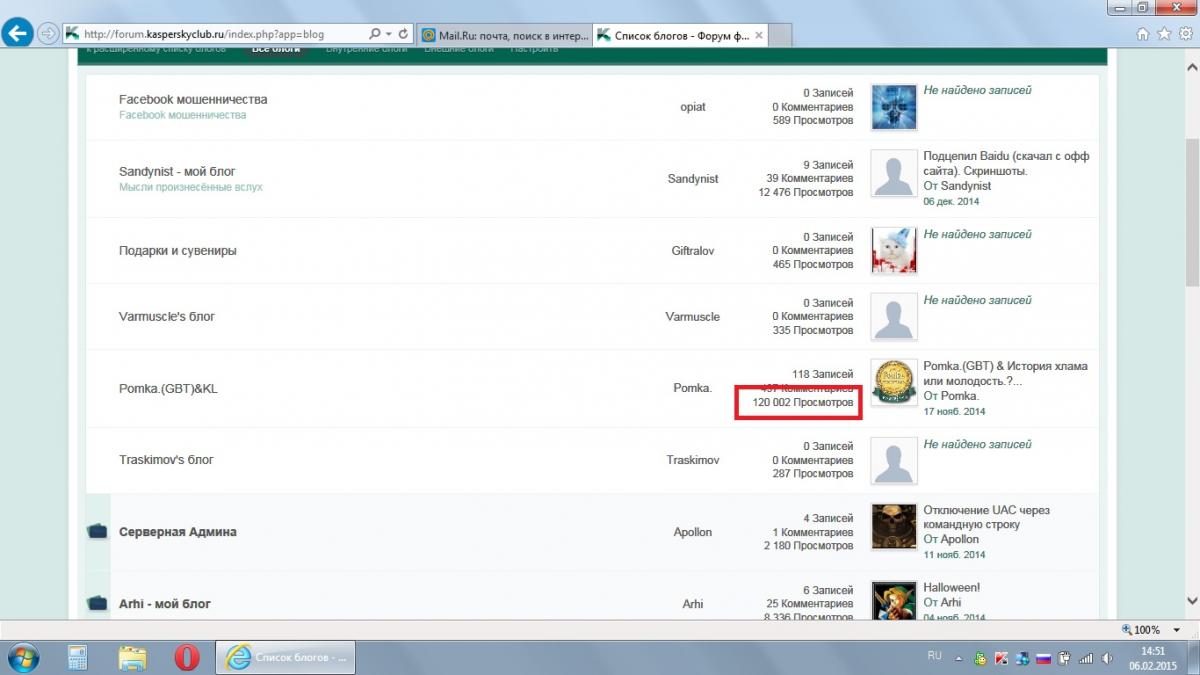This screenshot has width=1200, height=675.
Task: Click the RU language indicator
Action: (x=935, y=657)
